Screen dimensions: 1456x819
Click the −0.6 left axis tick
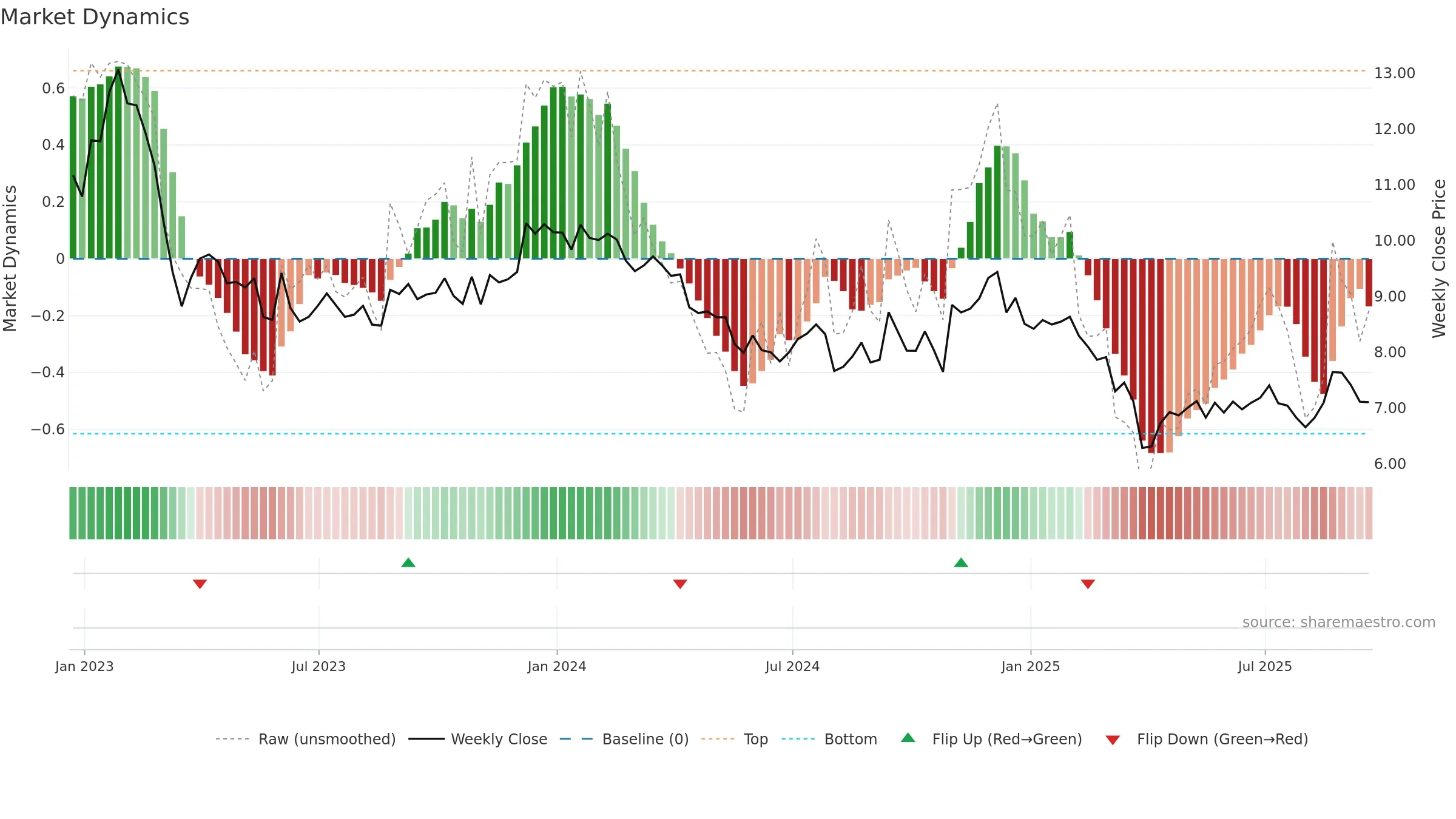click(48, 429)
